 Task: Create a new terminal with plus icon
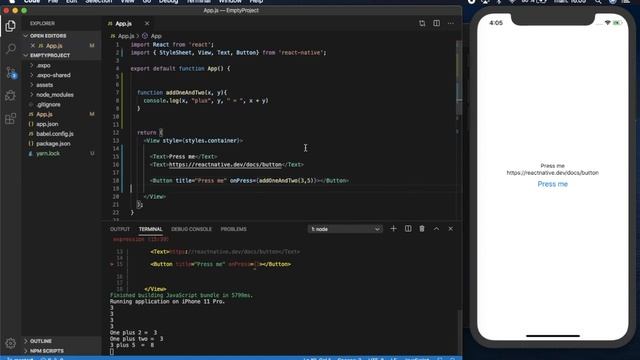393,229
